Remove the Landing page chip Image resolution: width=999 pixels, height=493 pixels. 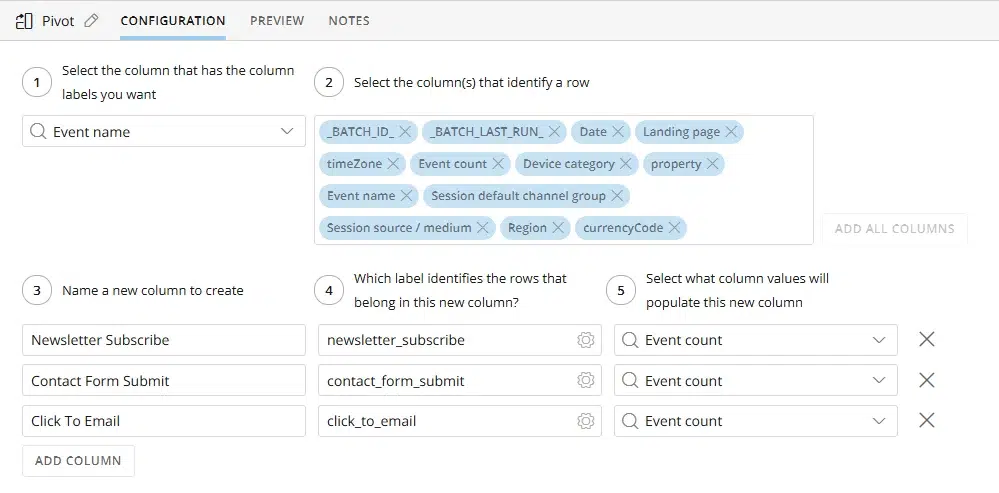(x=731, y=132)
